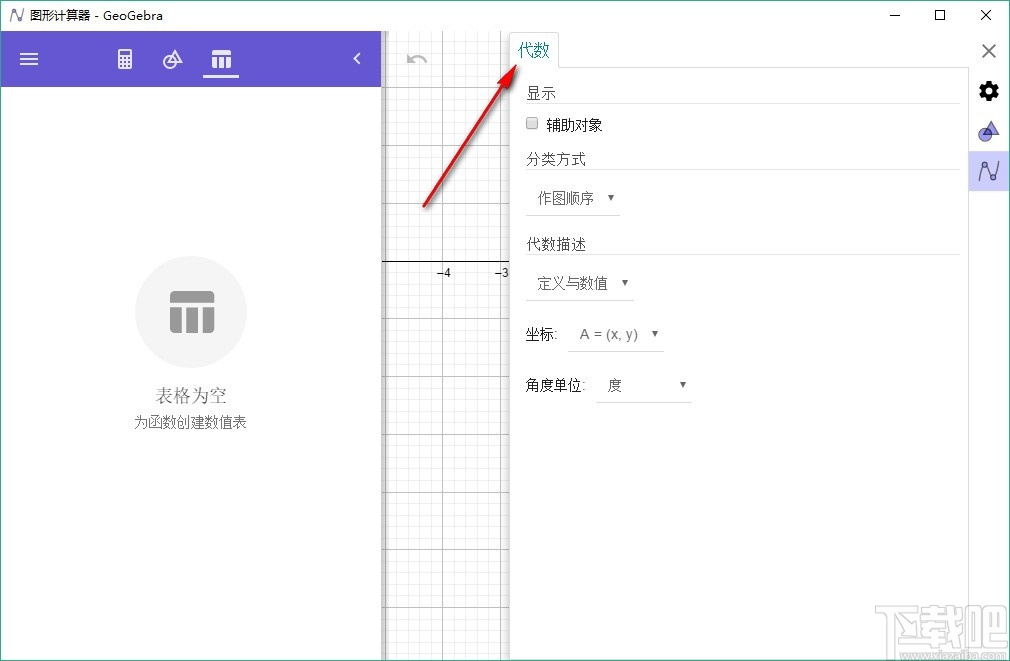Select the algebra input panel icon
The image size is (1010, 661).
[988, 170]
